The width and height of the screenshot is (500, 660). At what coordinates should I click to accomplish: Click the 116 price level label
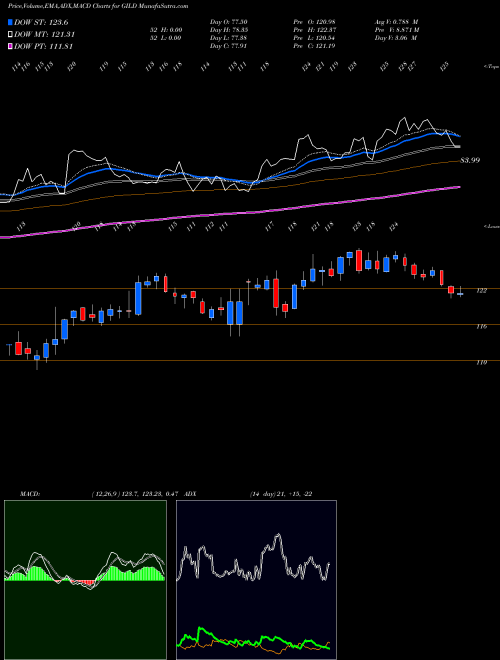(481, 326)
